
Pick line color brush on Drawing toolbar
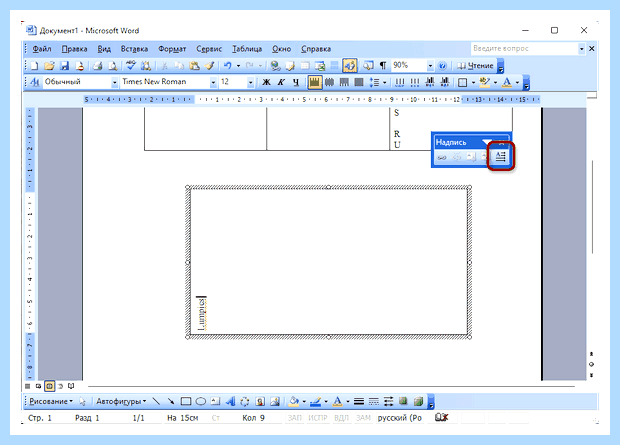[x=315, y=401]
